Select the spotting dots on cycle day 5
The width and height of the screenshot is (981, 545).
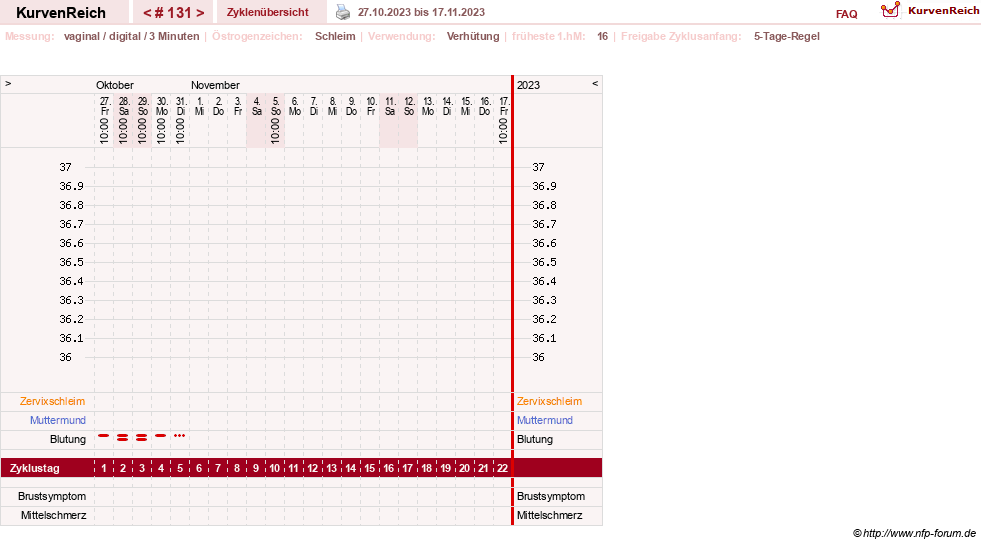point(180,435)
